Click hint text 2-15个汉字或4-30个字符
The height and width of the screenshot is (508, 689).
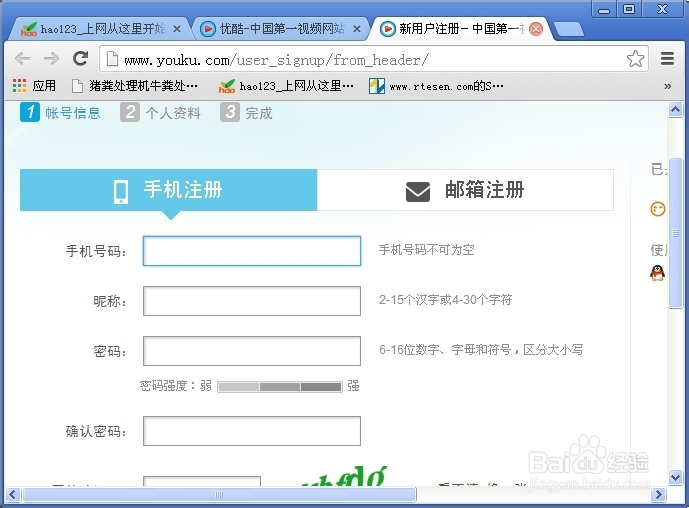coord(446,300)
